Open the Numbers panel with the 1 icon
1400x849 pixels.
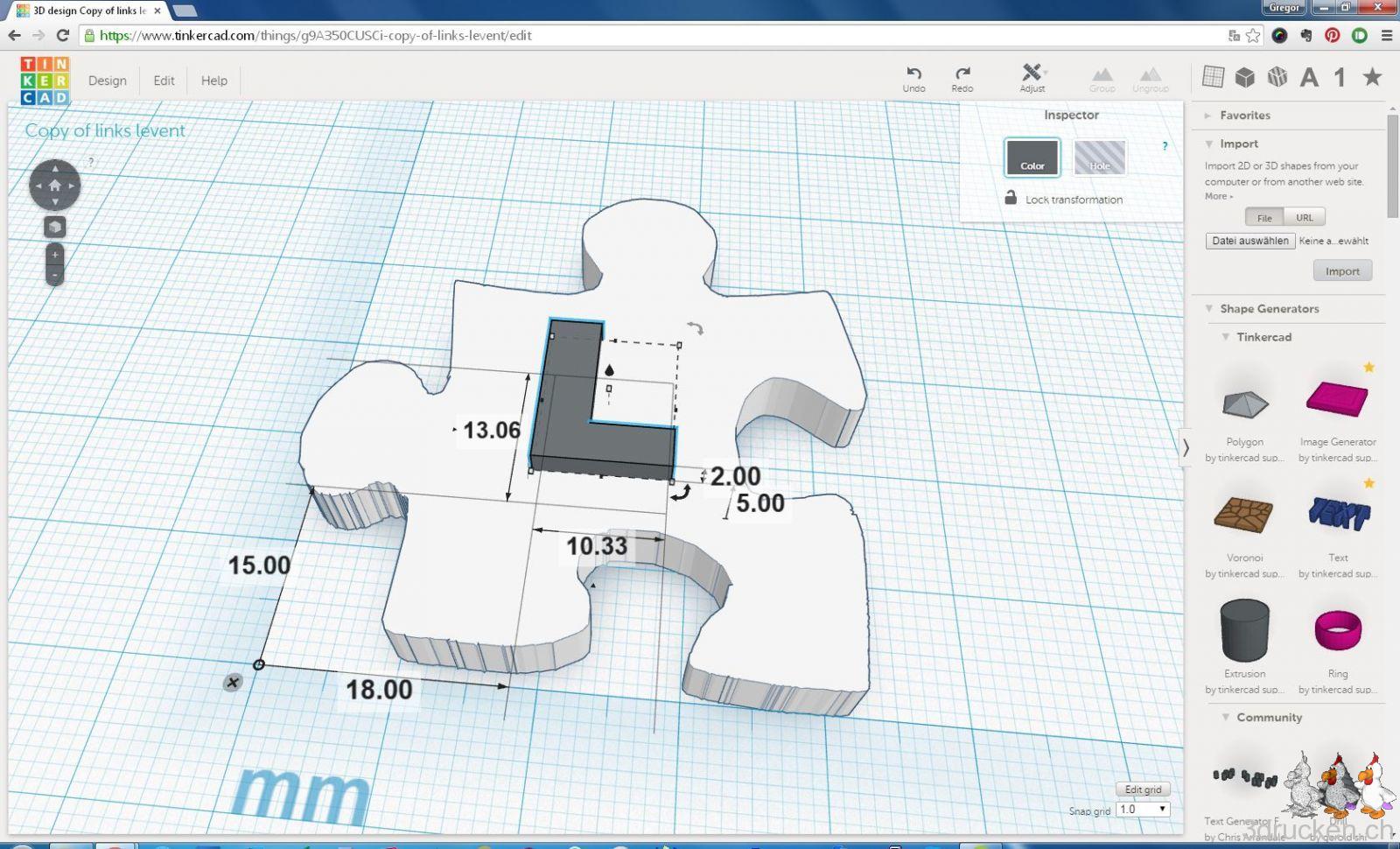[1338, 77]
